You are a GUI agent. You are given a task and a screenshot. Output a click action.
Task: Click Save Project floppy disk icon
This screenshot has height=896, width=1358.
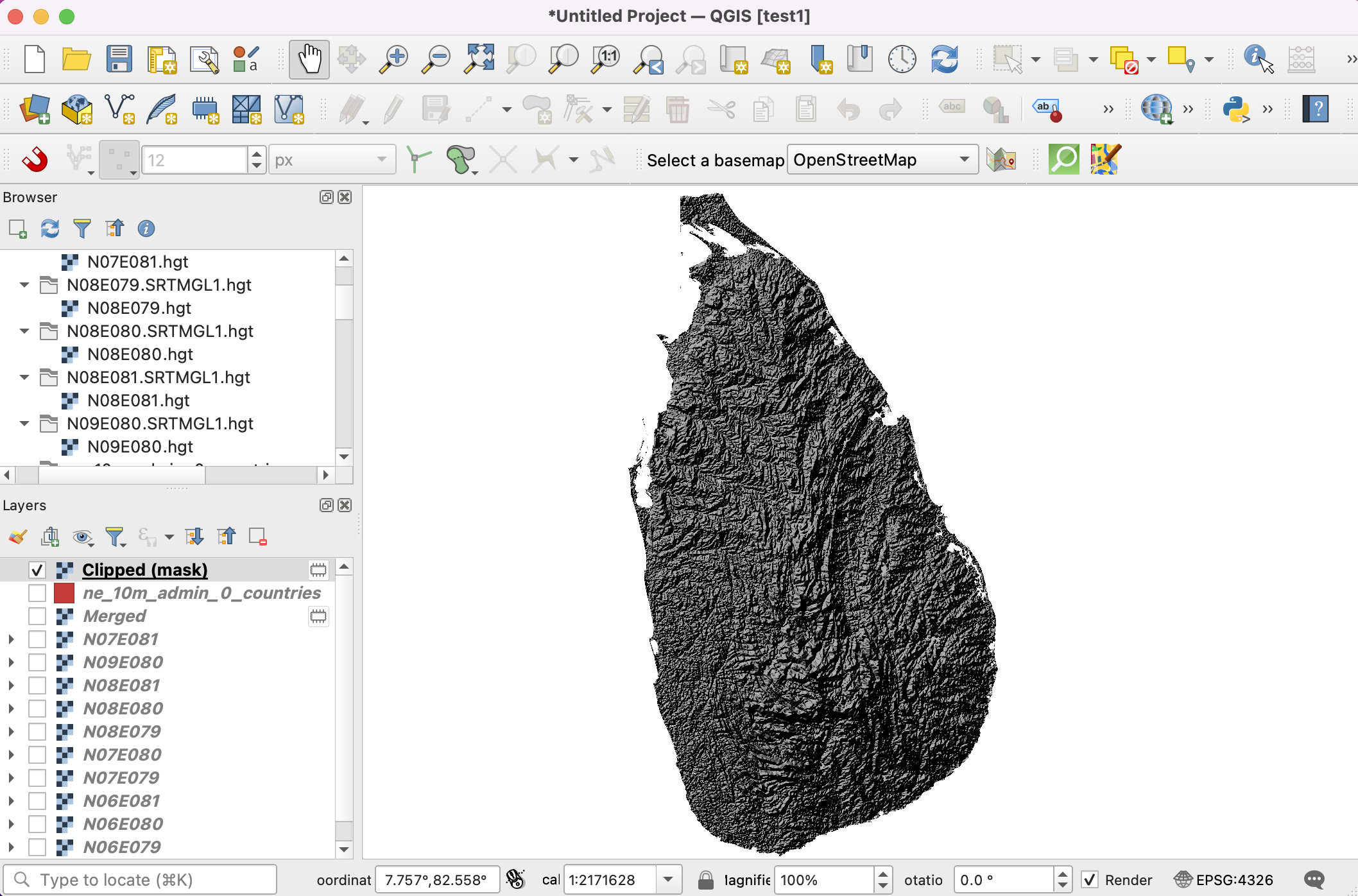[x=119, y=60]
